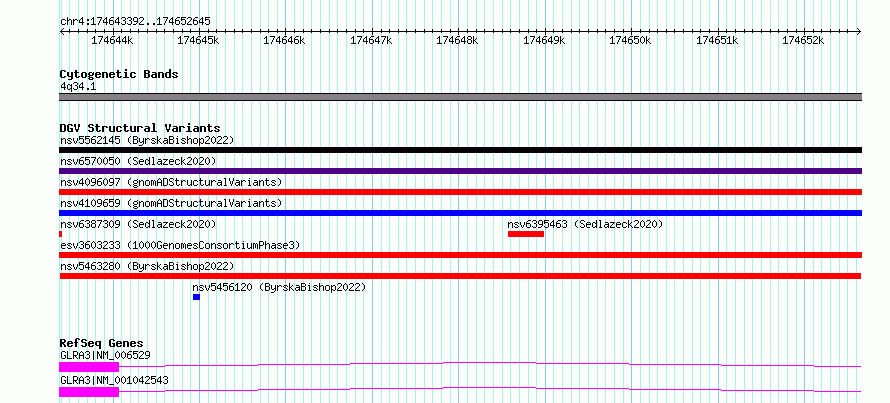This screenshot has width=890, height=403.
Task: Click the GLRA3 NM_001042543 magenta exon block
Action: (x=89, y=392)
